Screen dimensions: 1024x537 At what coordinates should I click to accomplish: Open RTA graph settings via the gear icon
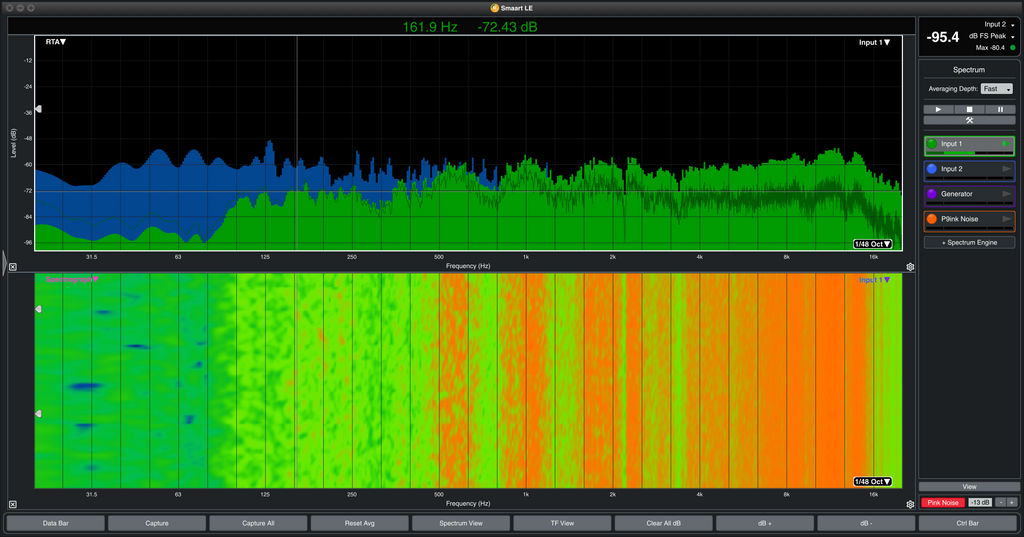pyautogui.click(x=910, y=267)
